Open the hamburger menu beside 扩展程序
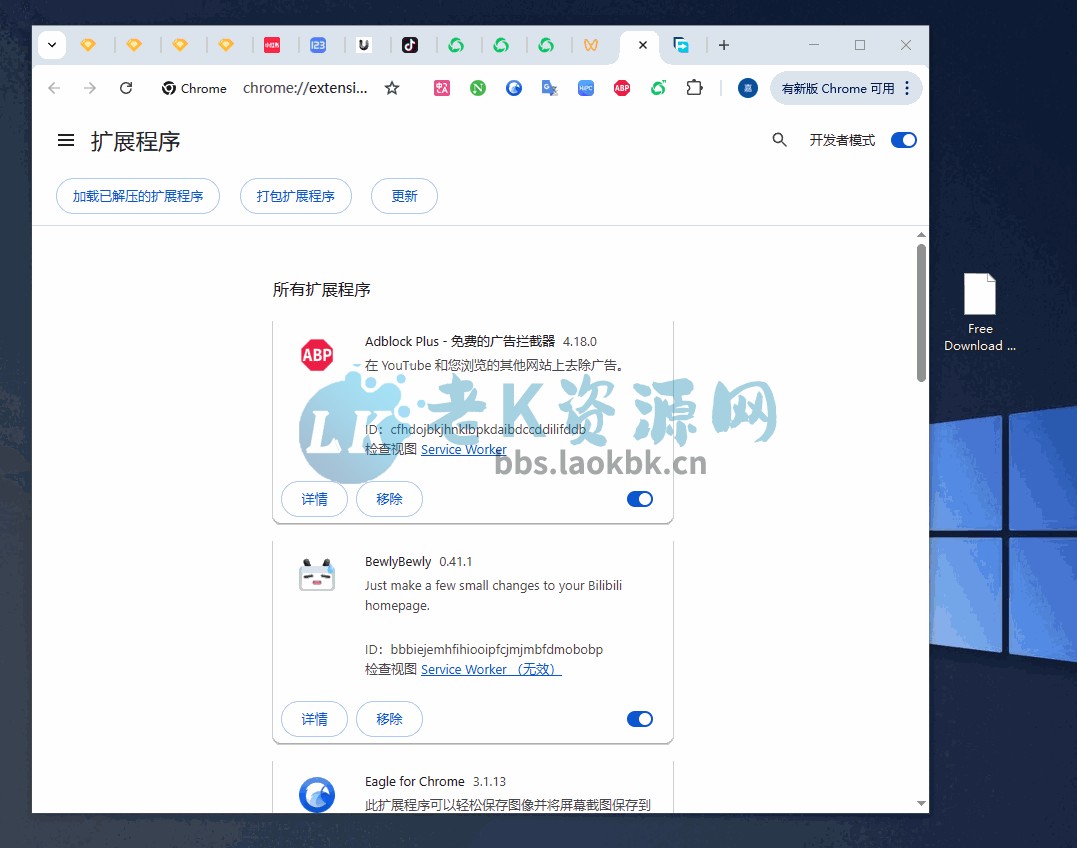Image resolution: width=1077 pixels, height=848 pixels. point(66,141)
